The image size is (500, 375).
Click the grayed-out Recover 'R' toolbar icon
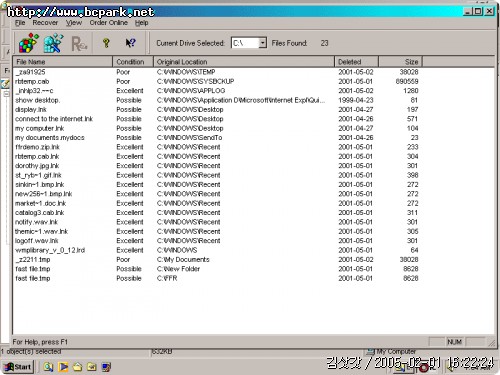pyautogui.click(x=79, y=43)
